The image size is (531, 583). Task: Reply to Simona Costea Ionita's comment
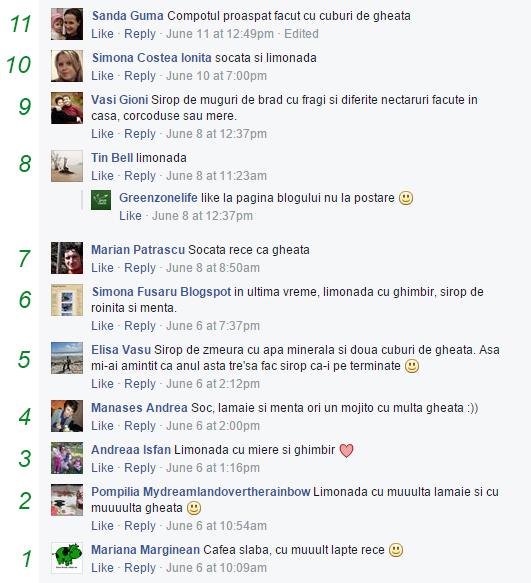coord(140,76)
